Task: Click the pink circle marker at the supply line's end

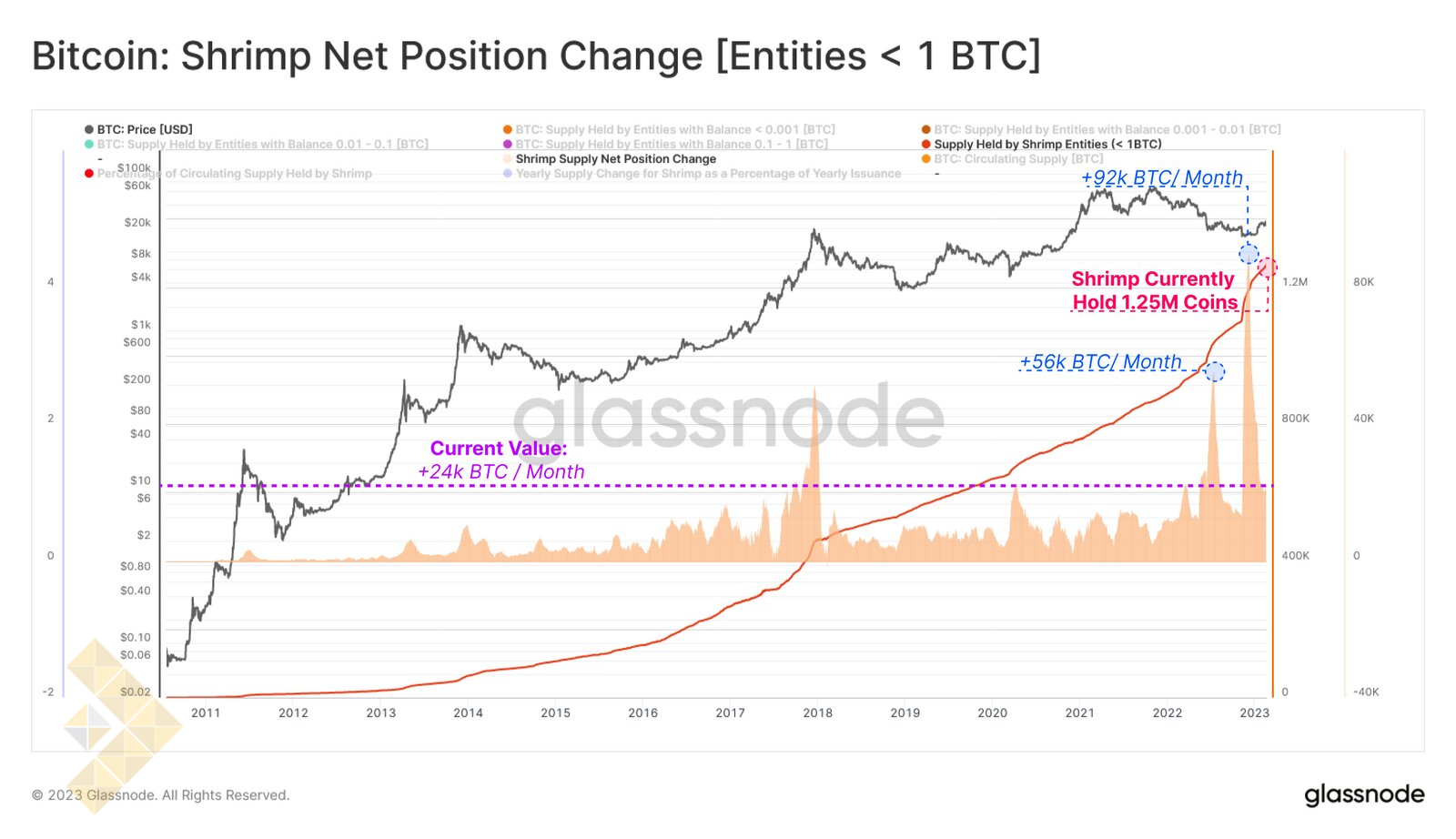Action: click(x=1268, y=268)
